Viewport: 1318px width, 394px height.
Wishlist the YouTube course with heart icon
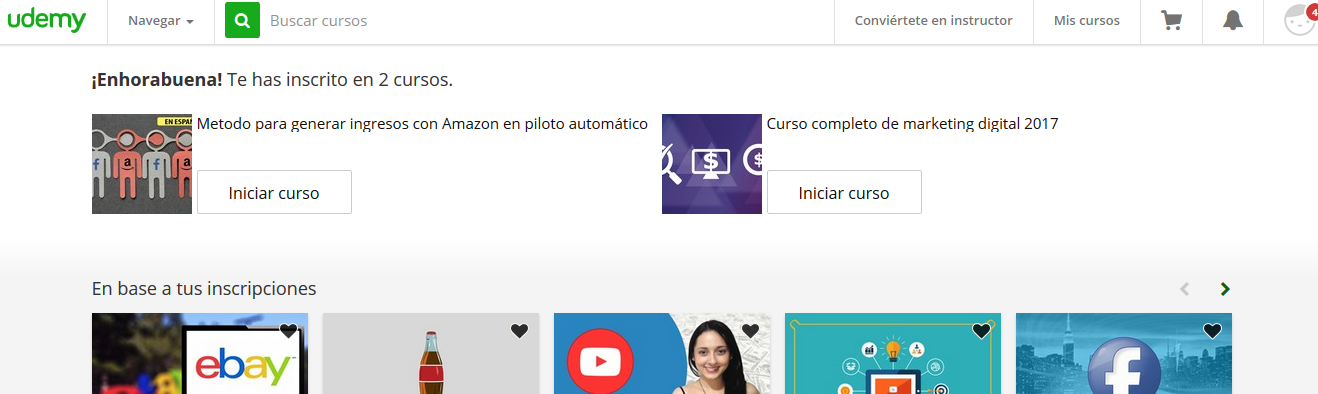750,331
